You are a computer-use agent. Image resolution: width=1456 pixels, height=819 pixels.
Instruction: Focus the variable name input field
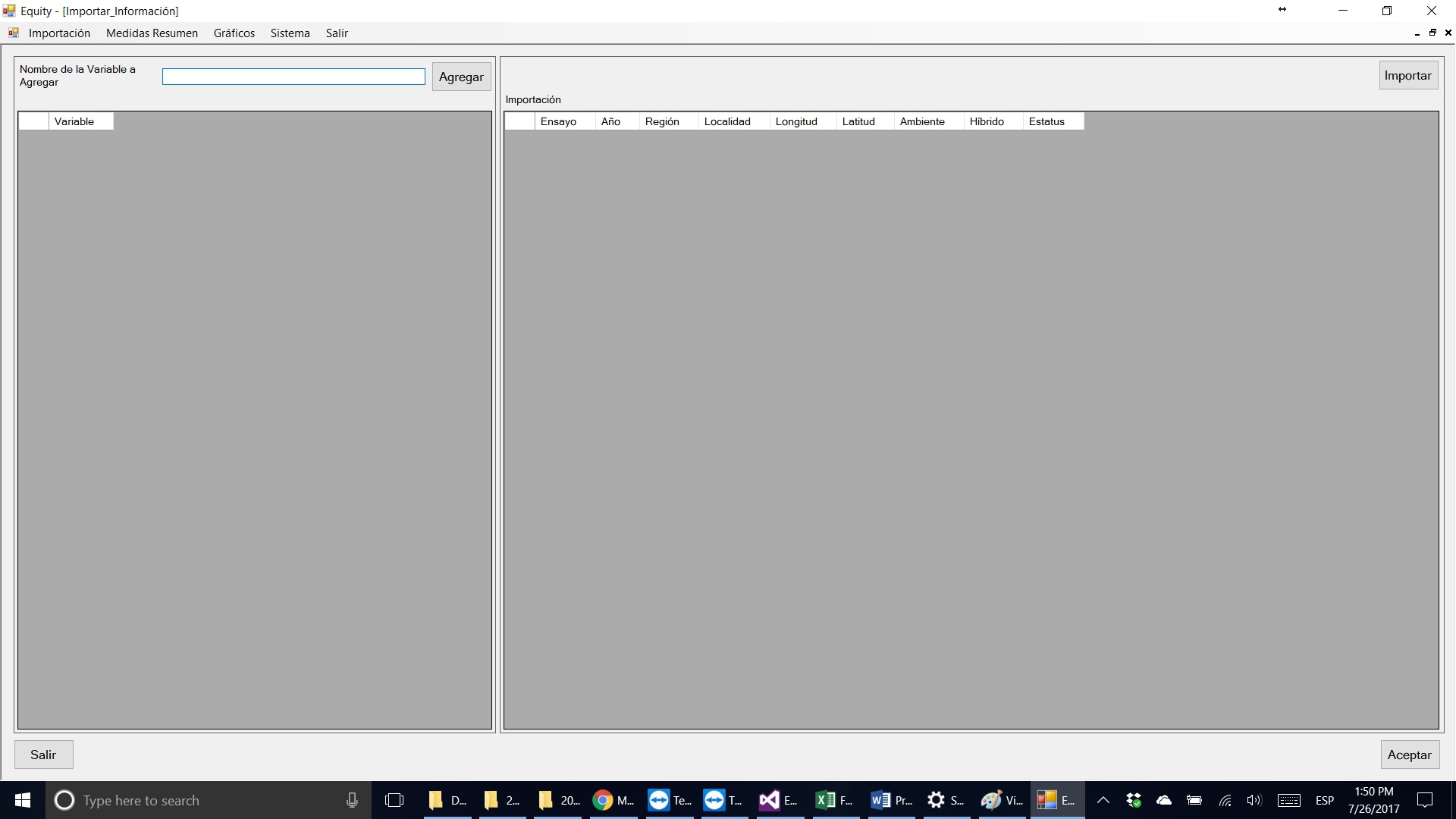tap(293, 77)
